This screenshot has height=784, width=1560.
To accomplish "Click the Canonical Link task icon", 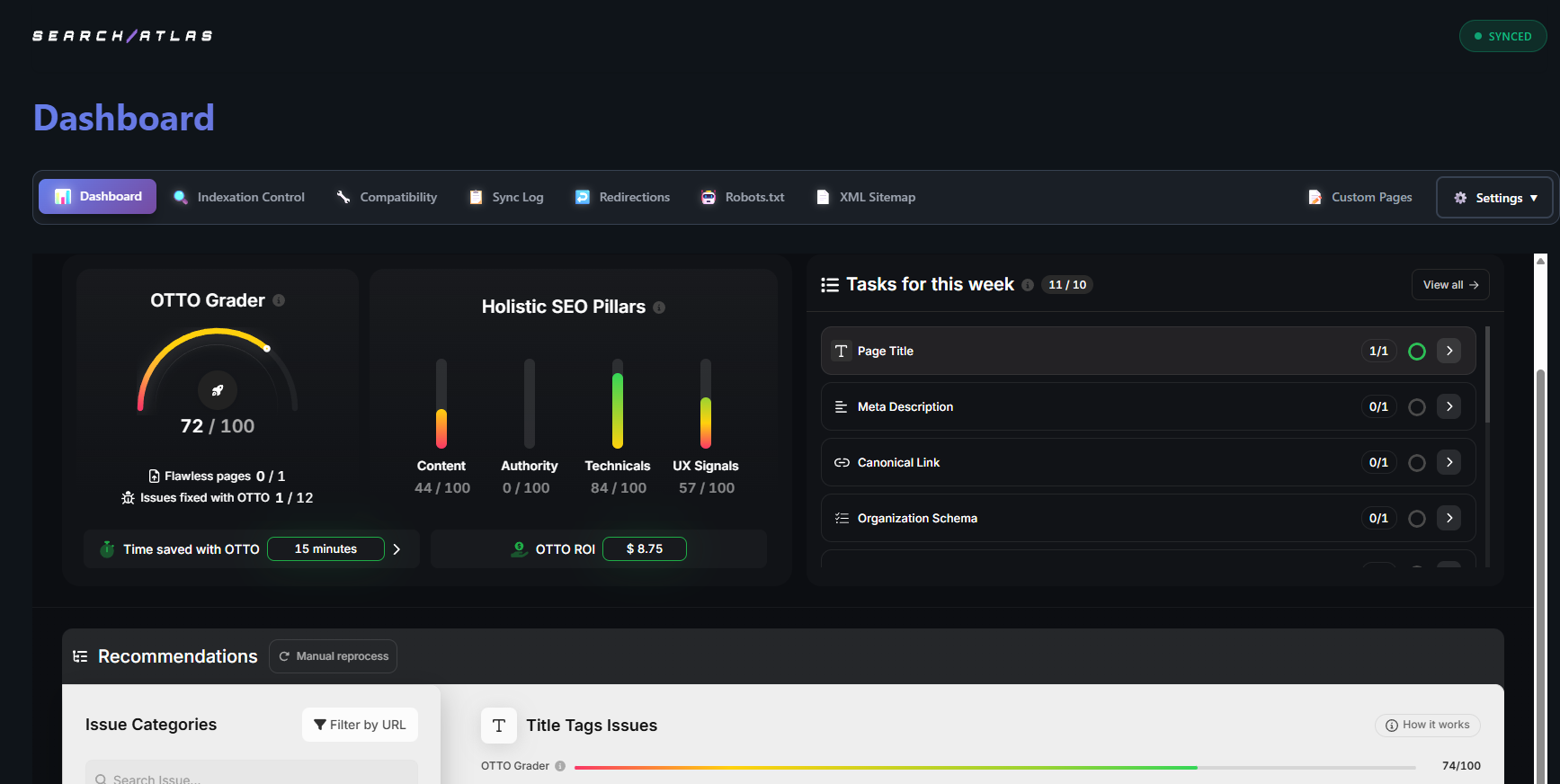I will pyautogui.click(x=842, y=463).
